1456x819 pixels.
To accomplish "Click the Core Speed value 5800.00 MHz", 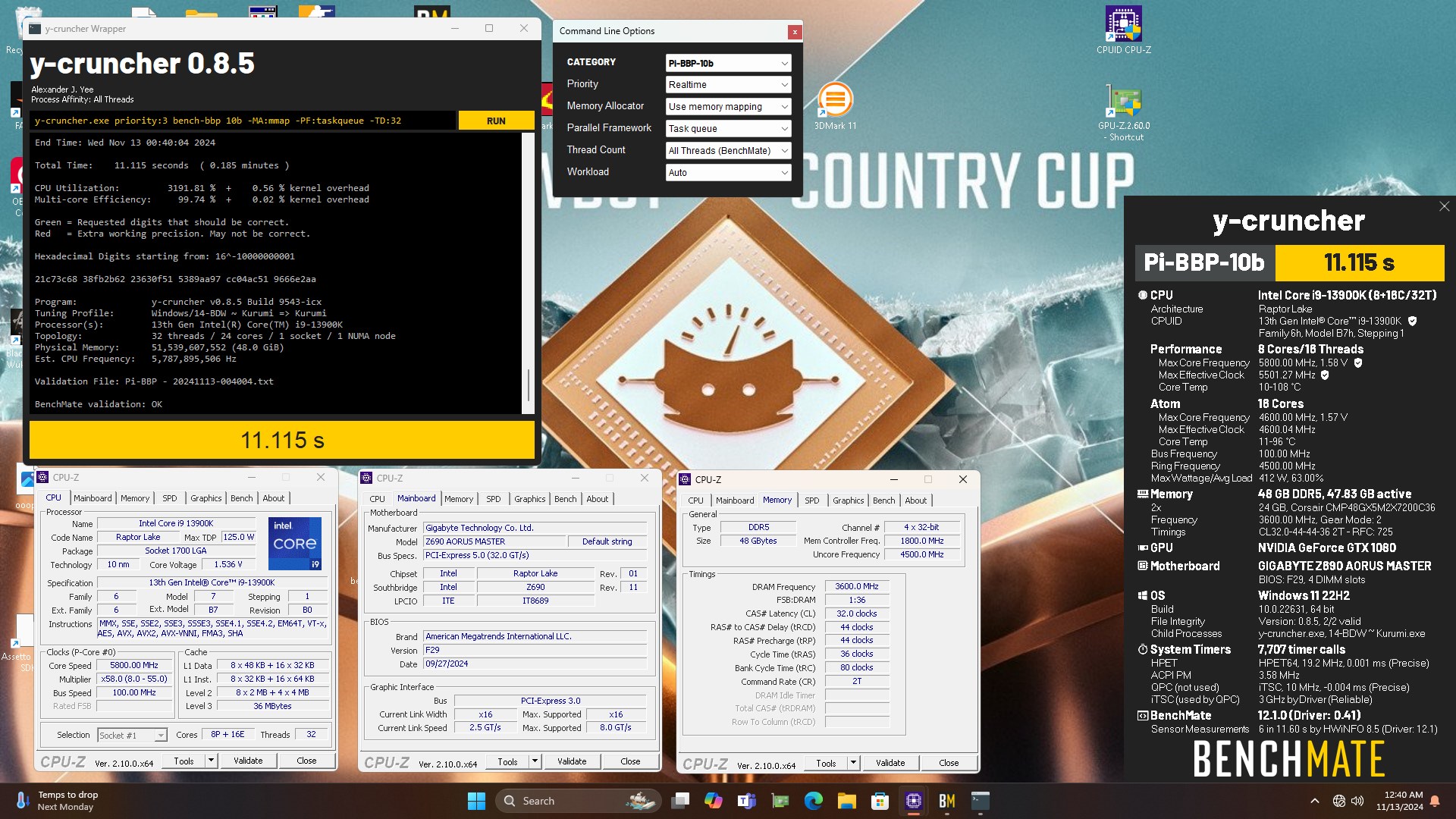I will pyautogui.click(x=134, y=665).
